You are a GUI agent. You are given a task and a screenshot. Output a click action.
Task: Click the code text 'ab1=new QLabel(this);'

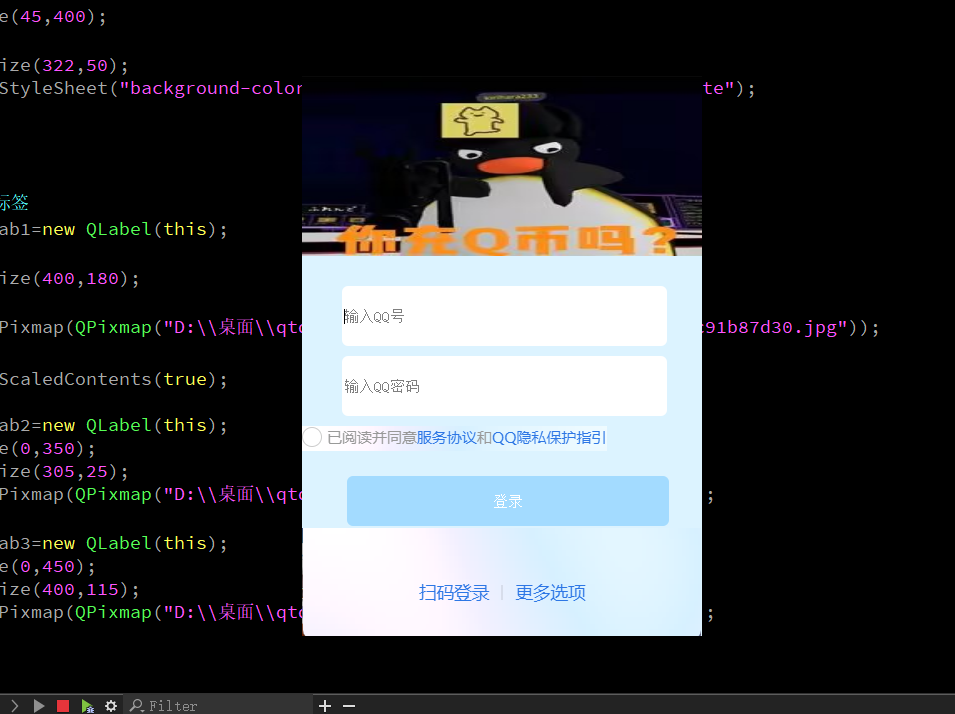point(113,230)
